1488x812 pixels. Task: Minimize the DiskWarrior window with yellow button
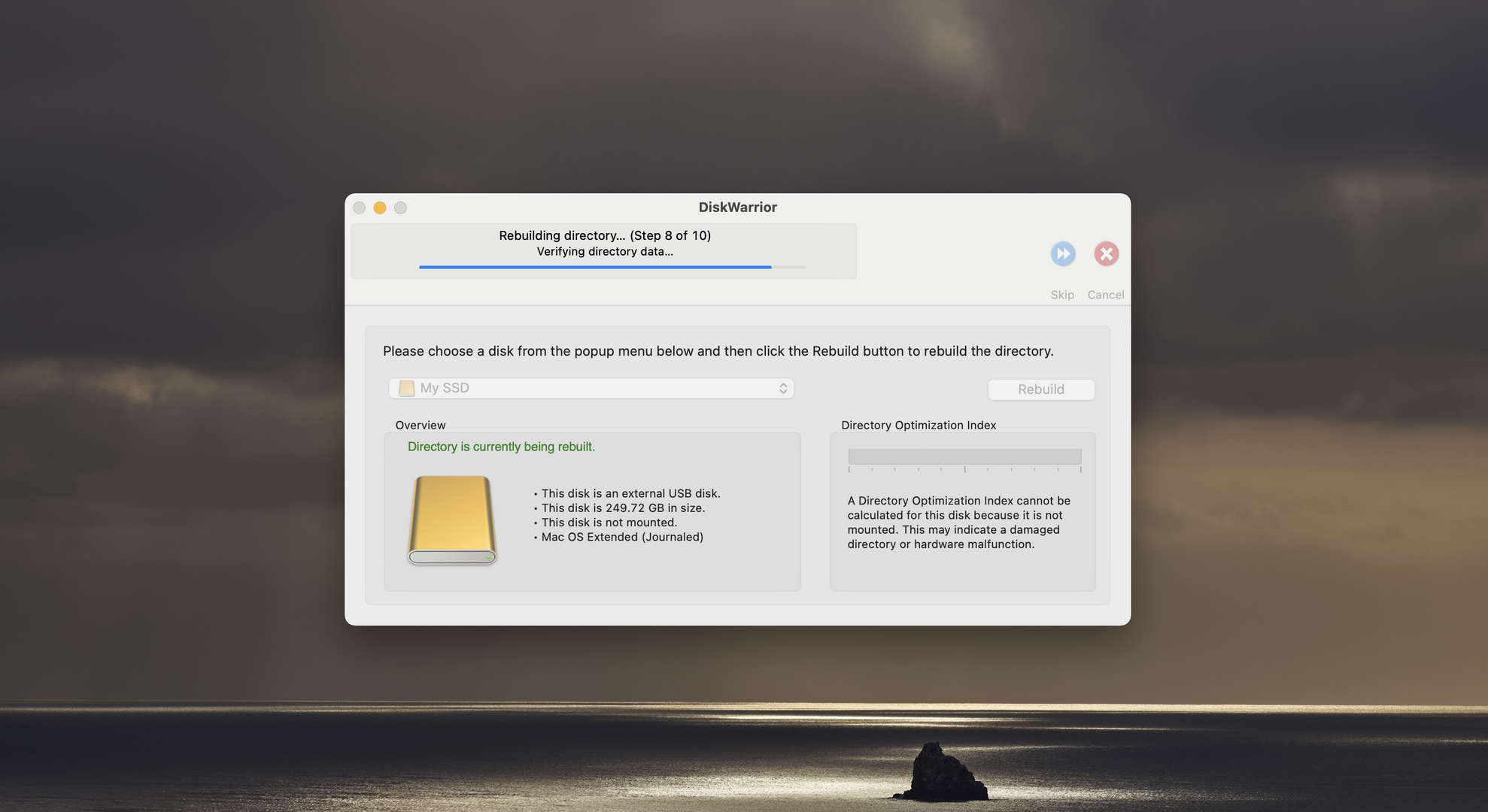(380, 208)
